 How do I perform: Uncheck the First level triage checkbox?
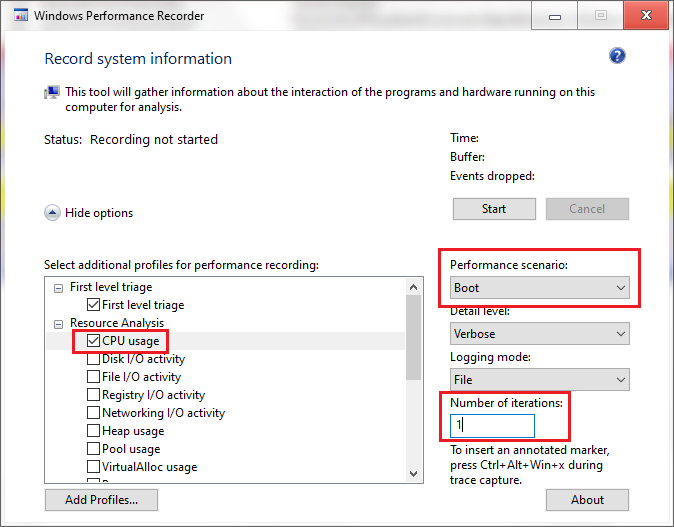pyautogui.click(x=93, y=304)
